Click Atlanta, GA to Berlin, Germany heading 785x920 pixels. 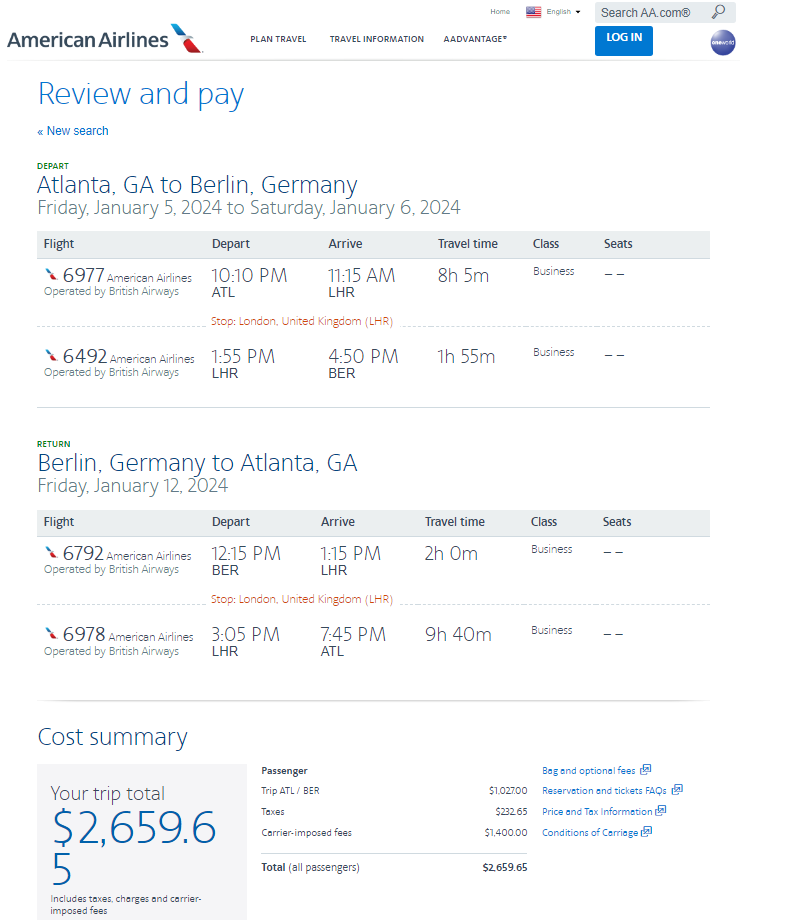[x=197, y=185]
